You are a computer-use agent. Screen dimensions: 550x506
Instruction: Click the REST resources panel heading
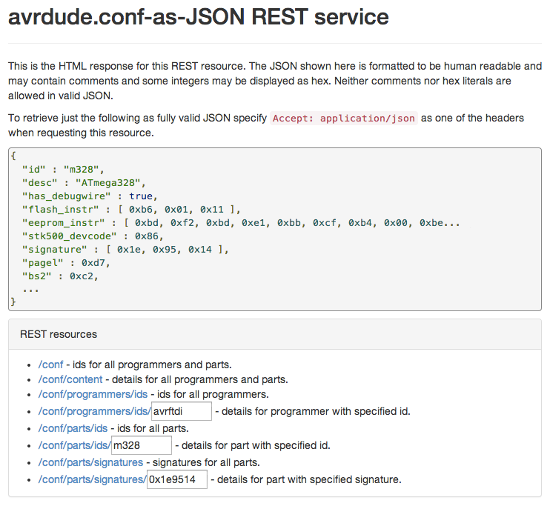[x=59, y=334]
